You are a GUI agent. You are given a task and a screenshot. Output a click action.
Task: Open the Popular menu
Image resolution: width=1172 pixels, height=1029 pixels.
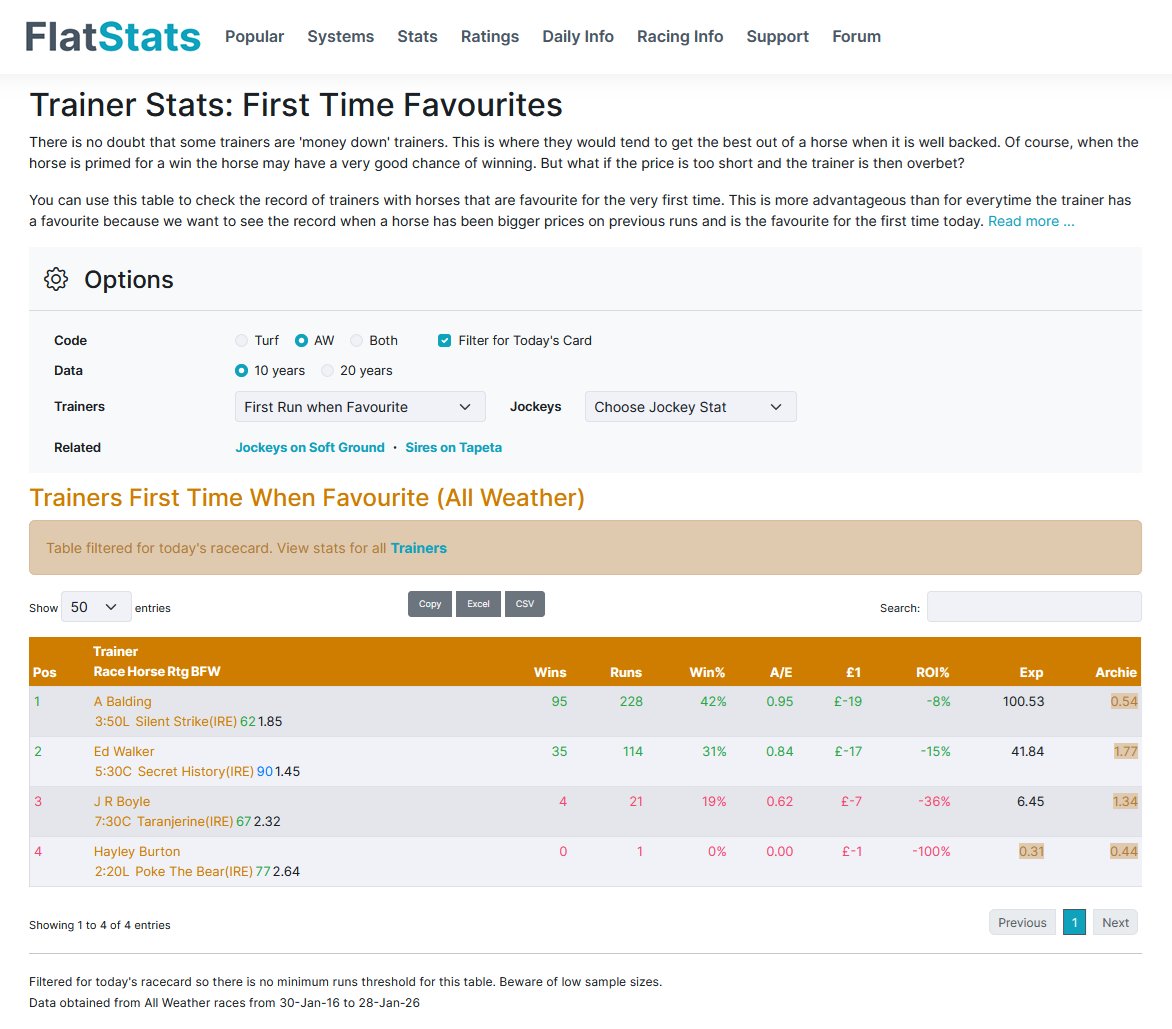click(x=254, y=37)
